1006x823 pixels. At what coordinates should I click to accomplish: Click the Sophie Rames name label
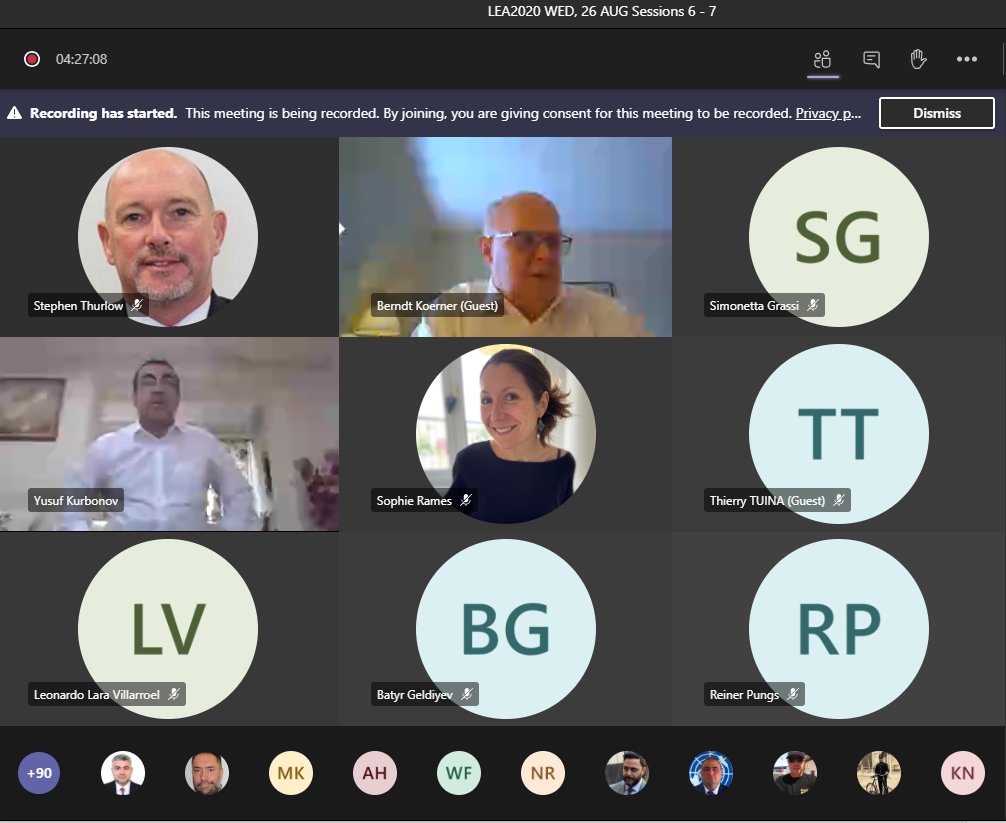[x=414, y=500]
